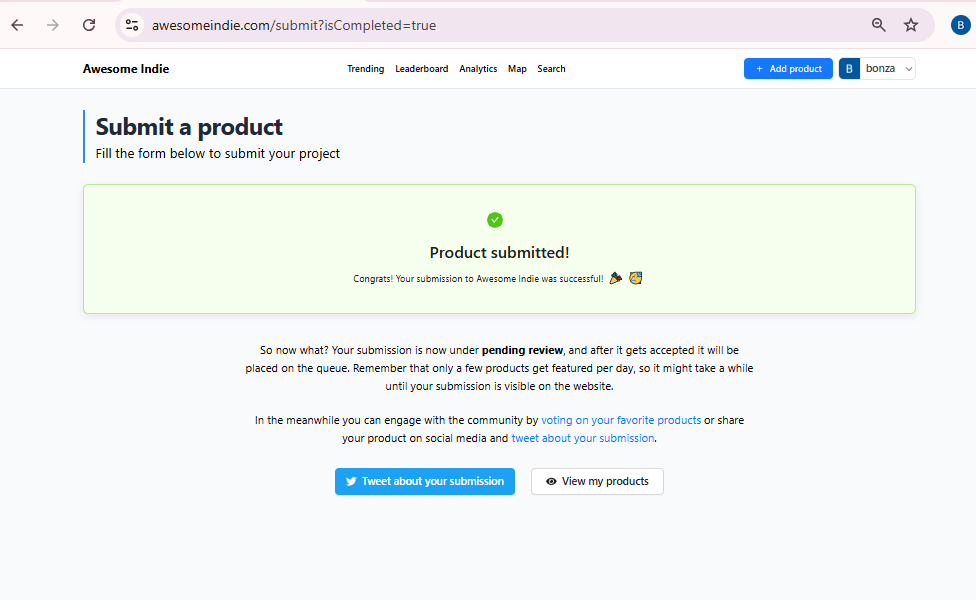
Task: Reload the page with refresh icon
Action: (89, 25)
